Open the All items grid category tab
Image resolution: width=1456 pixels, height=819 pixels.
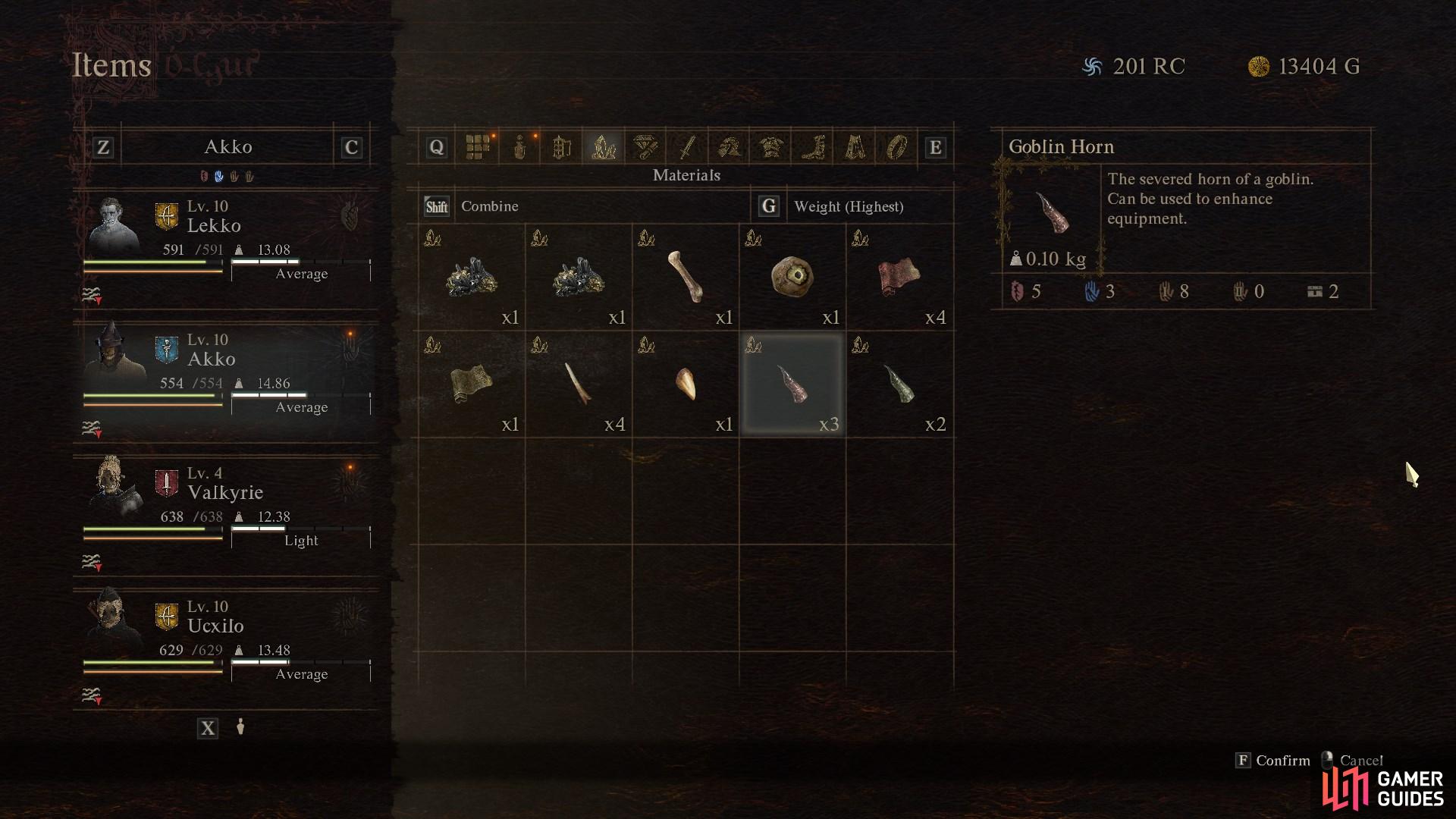tap(477, 147)
